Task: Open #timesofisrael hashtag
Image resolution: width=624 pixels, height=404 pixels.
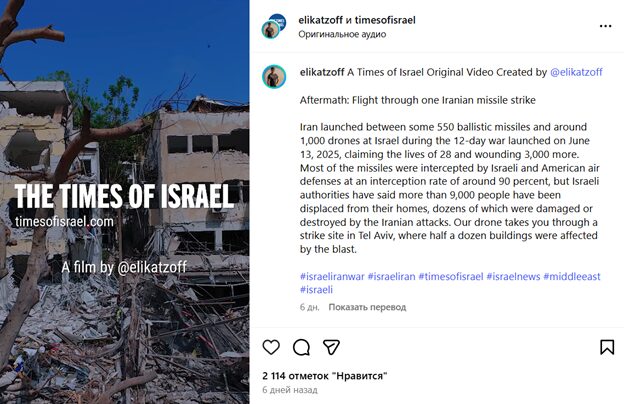Action: point(450,276)
